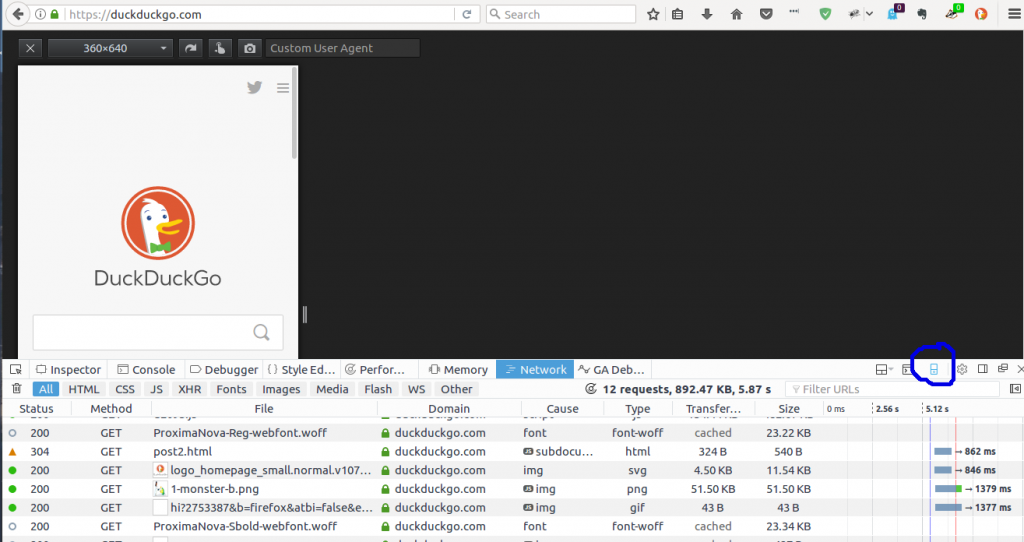1024x542 pixels.
Task: Switch to the Inspector tab
Action: pyautogui.click(x=69, y=370)
